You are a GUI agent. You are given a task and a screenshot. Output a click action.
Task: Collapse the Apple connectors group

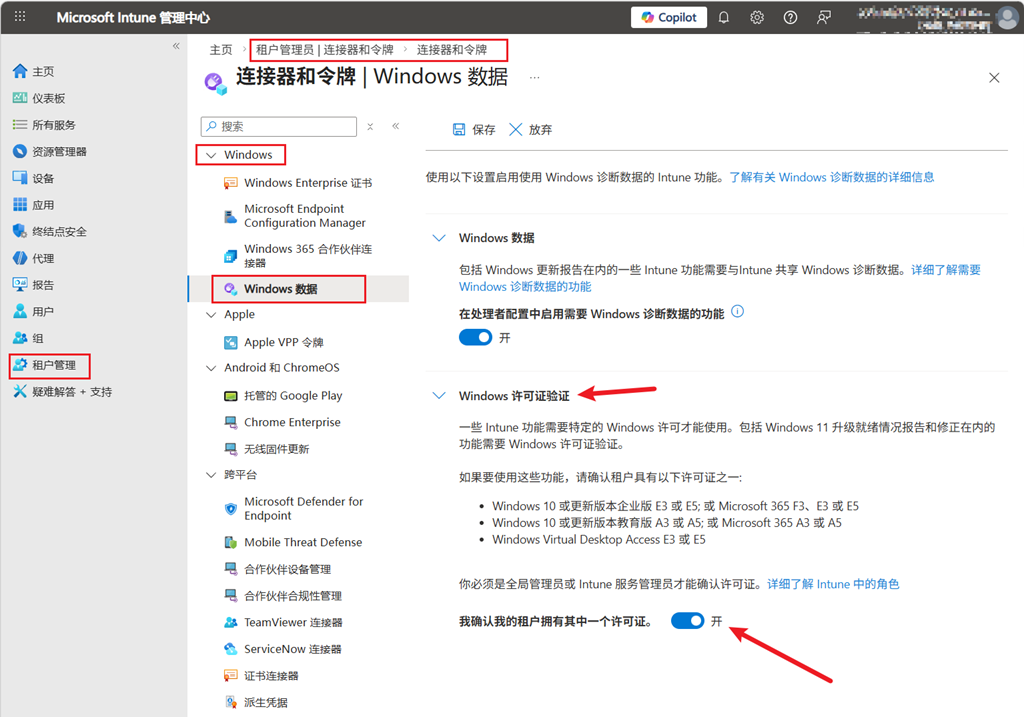[x=211, y=315]
